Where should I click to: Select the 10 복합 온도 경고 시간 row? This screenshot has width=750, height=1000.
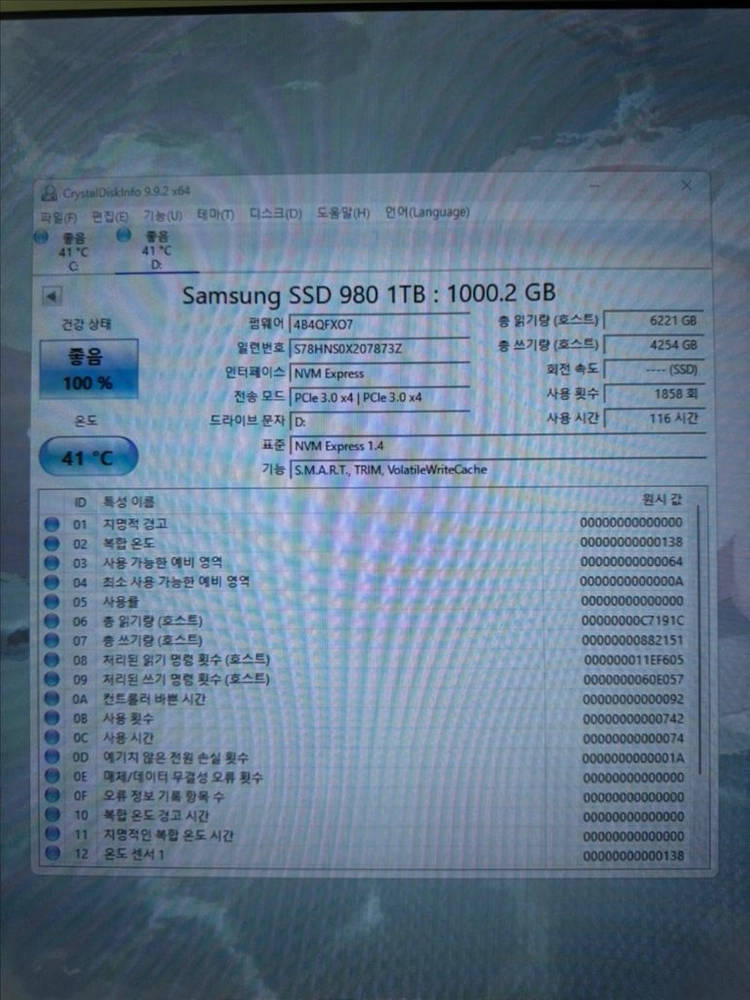point(367,816)
